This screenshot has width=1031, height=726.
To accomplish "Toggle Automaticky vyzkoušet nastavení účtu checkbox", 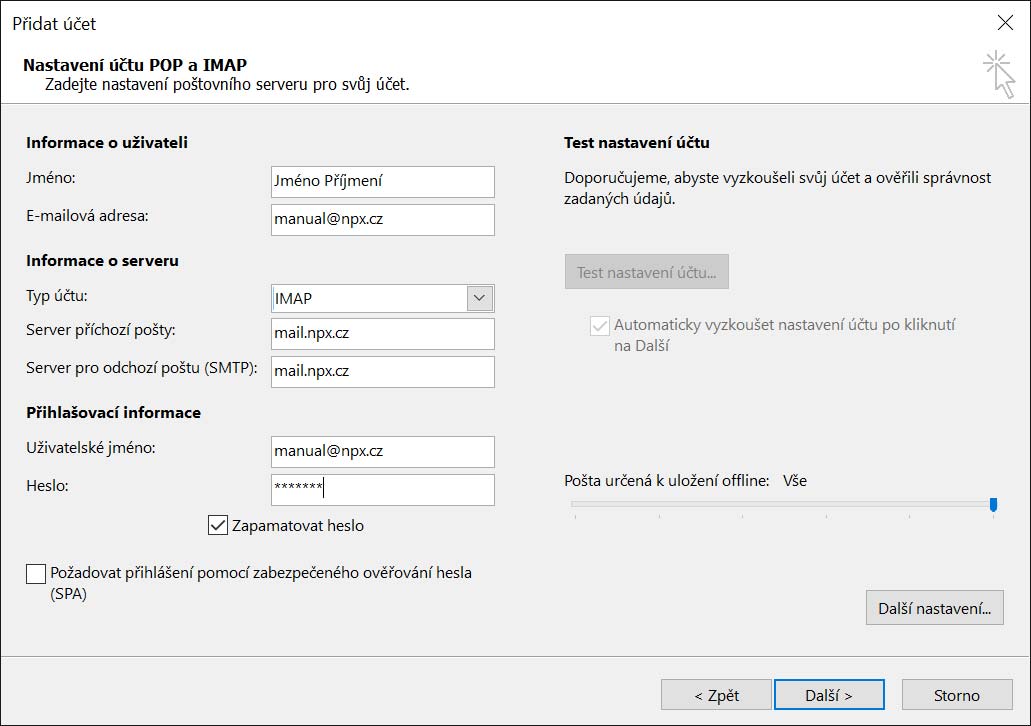I will (600, 326).
